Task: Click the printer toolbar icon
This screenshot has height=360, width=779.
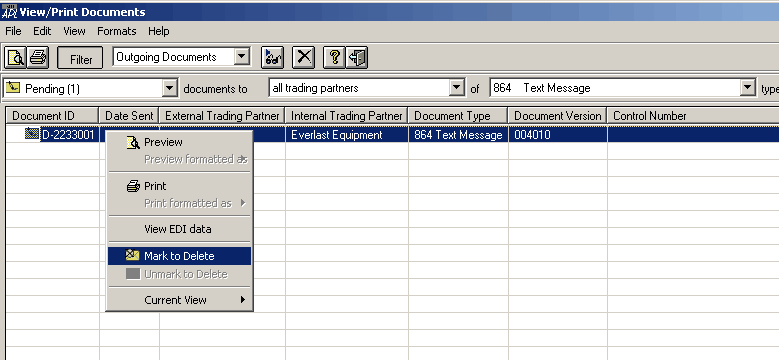Action: [38, 58]
